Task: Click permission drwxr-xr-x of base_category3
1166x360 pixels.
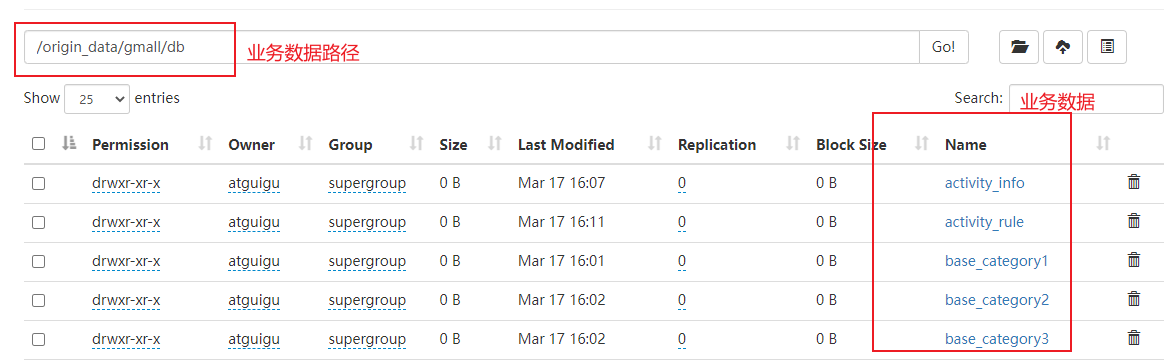Action: coord(126,339)
